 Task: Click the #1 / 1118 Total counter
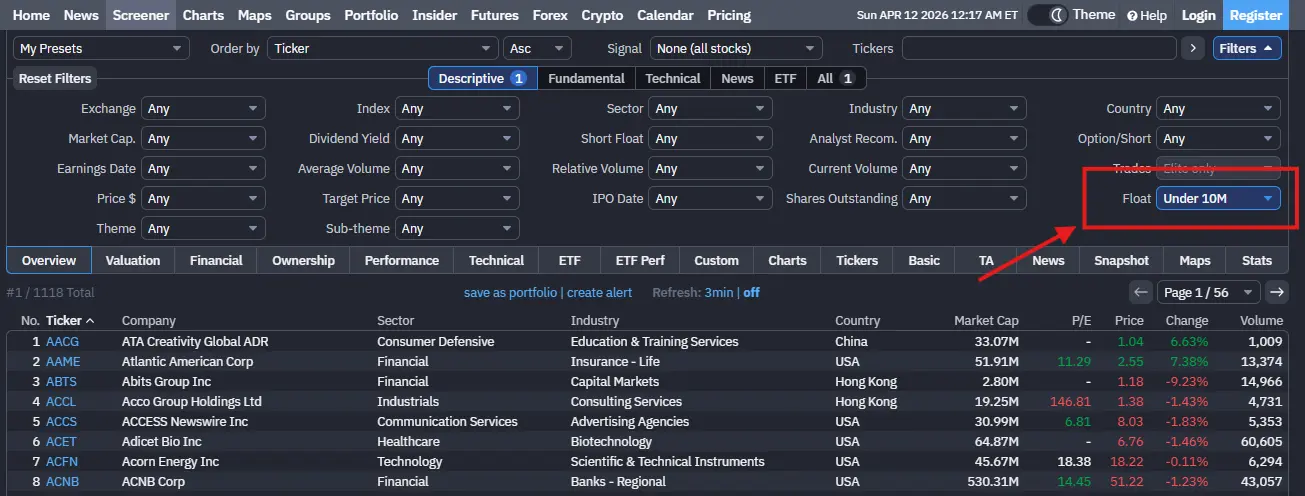click(51, 292)
